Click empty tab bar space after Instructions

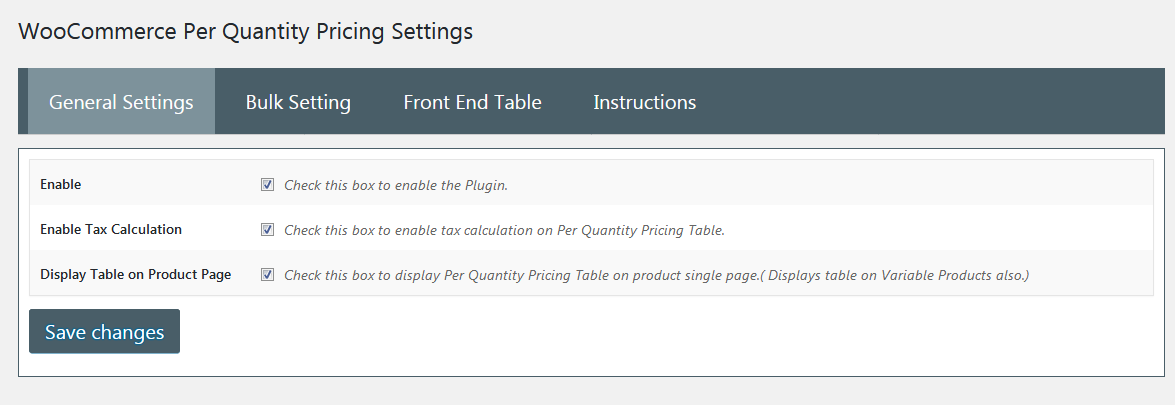point(930,102)
